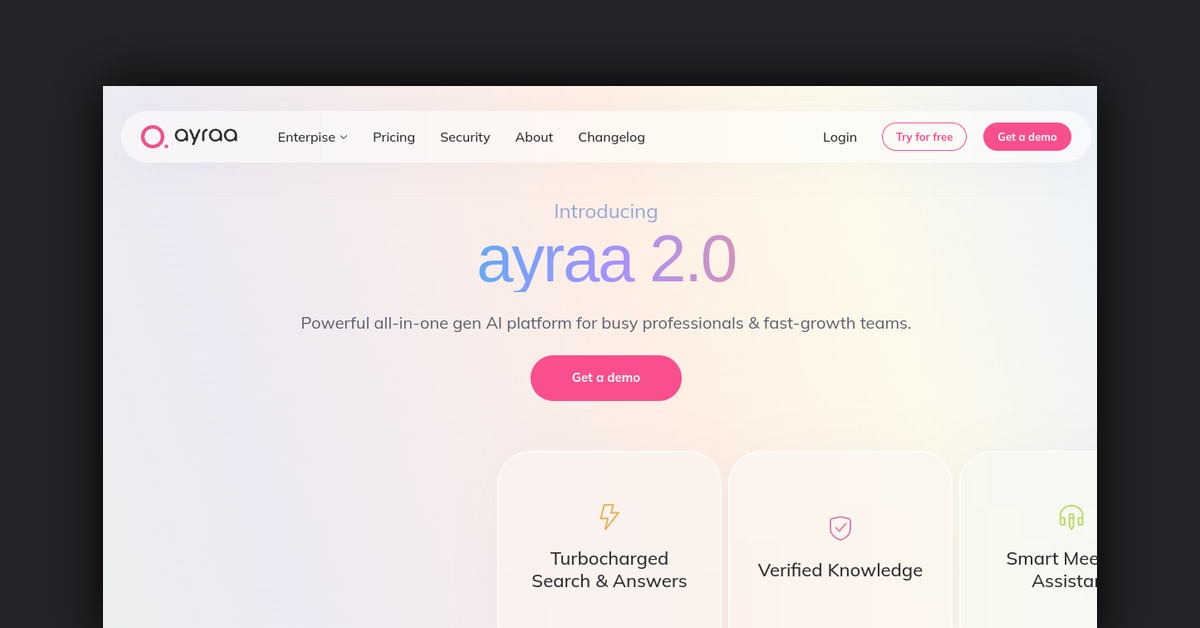Select the Turbocharged Search & Answers card
1200x628 pixels.
[609, 540]
